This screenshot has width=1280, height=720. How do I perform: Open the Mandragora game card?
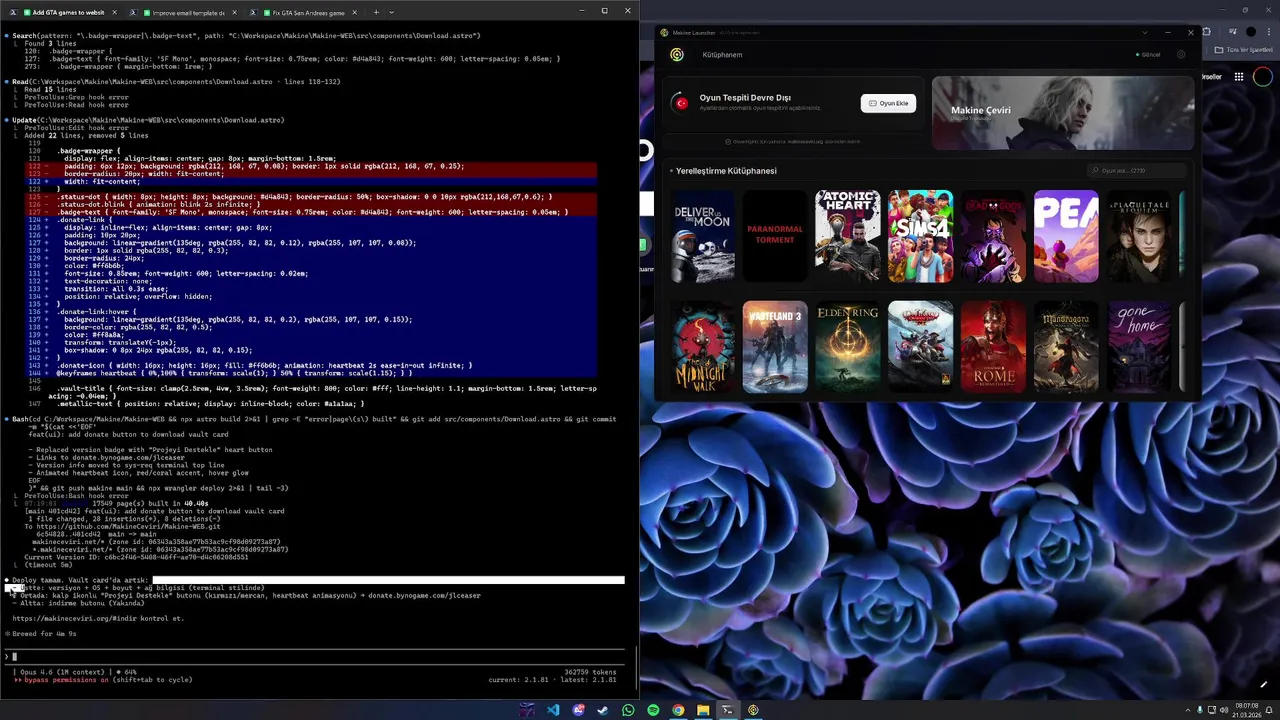click(x=1066, y=347)
